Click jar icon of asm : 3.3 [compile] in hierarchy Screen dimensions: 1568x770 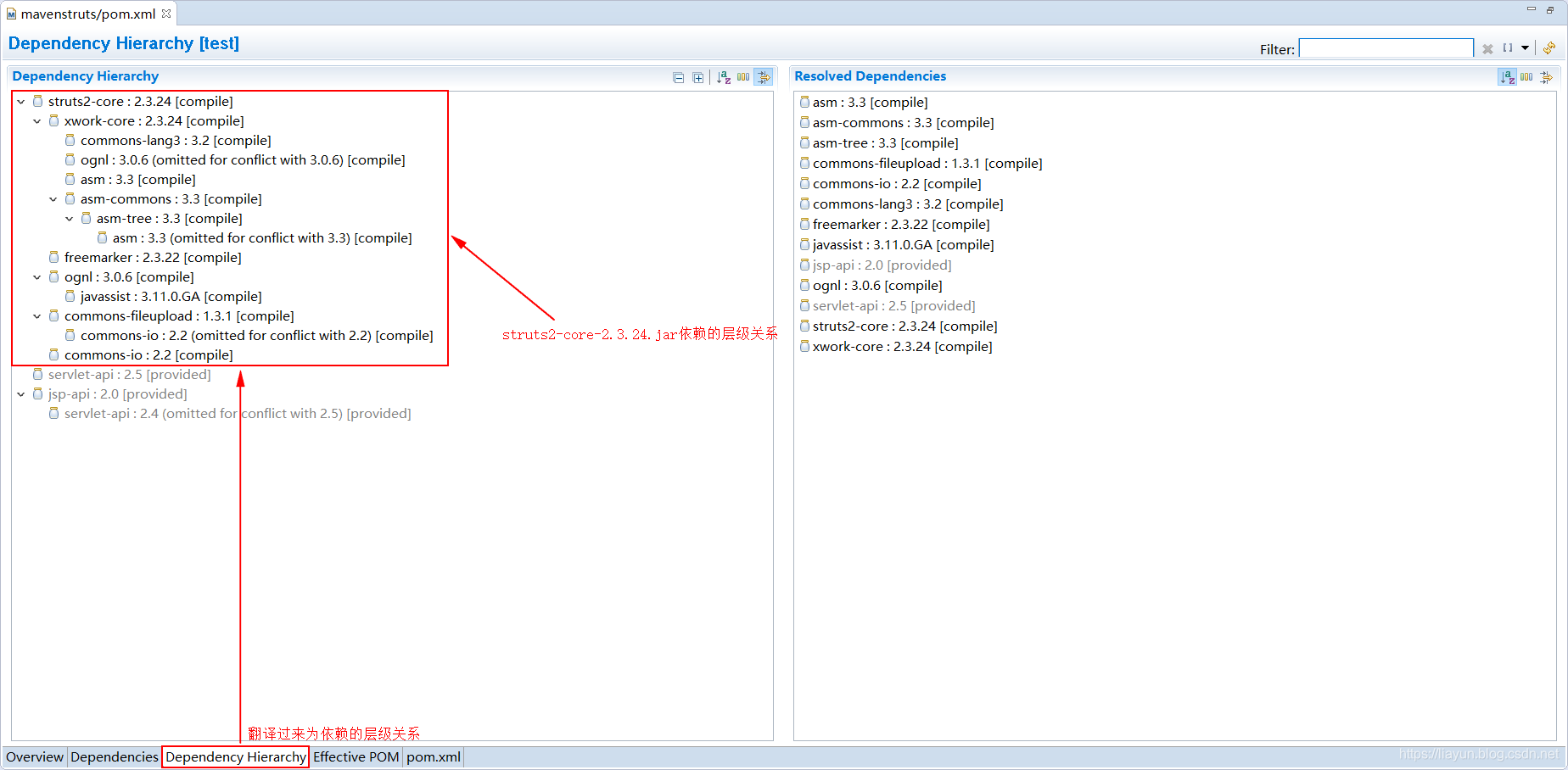click(70, 179)
